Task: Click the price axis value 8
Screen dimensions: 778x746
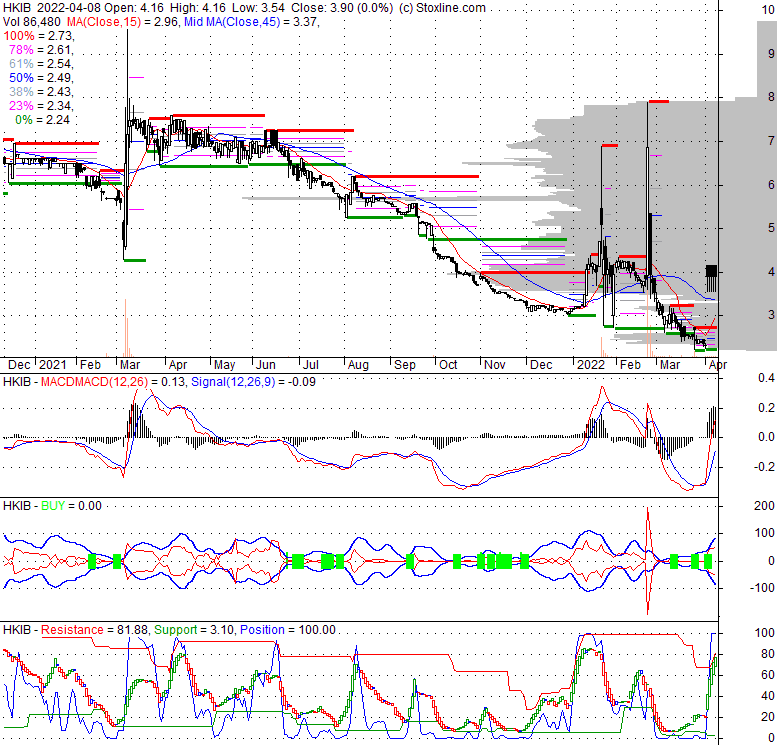Action: tap(771, 97)
